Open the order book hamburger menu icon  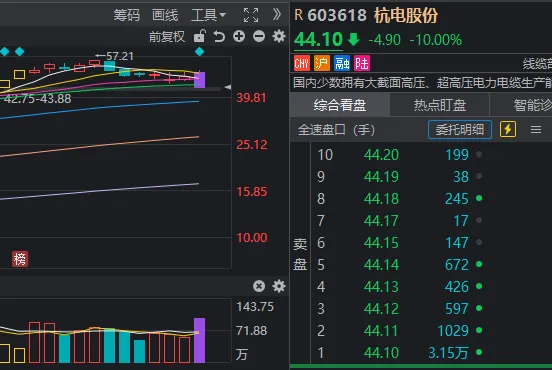coord(536,130)
